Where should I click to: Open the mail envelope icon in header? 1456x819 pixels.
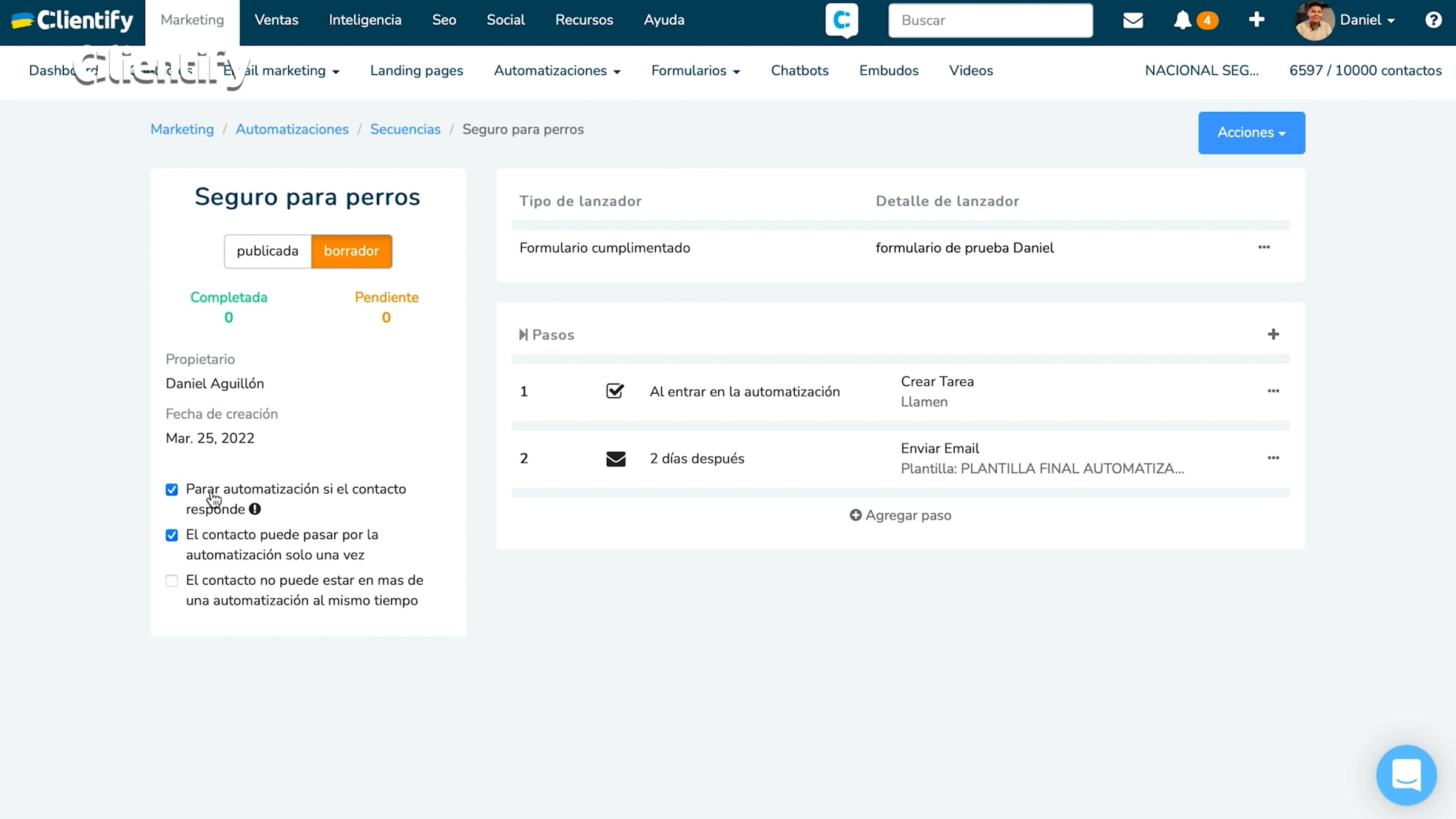coord(1133,21)
